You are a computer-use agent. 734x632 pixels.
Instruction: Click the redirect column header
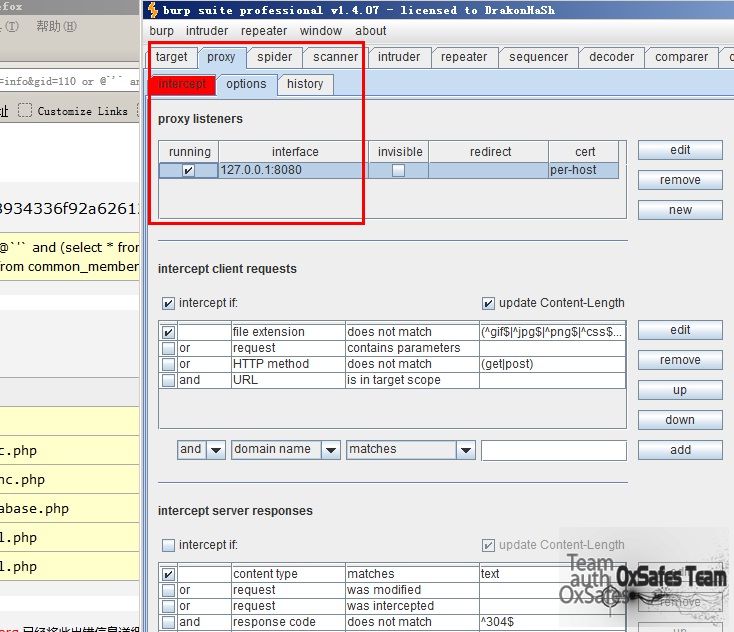click(x=489, y=152)
